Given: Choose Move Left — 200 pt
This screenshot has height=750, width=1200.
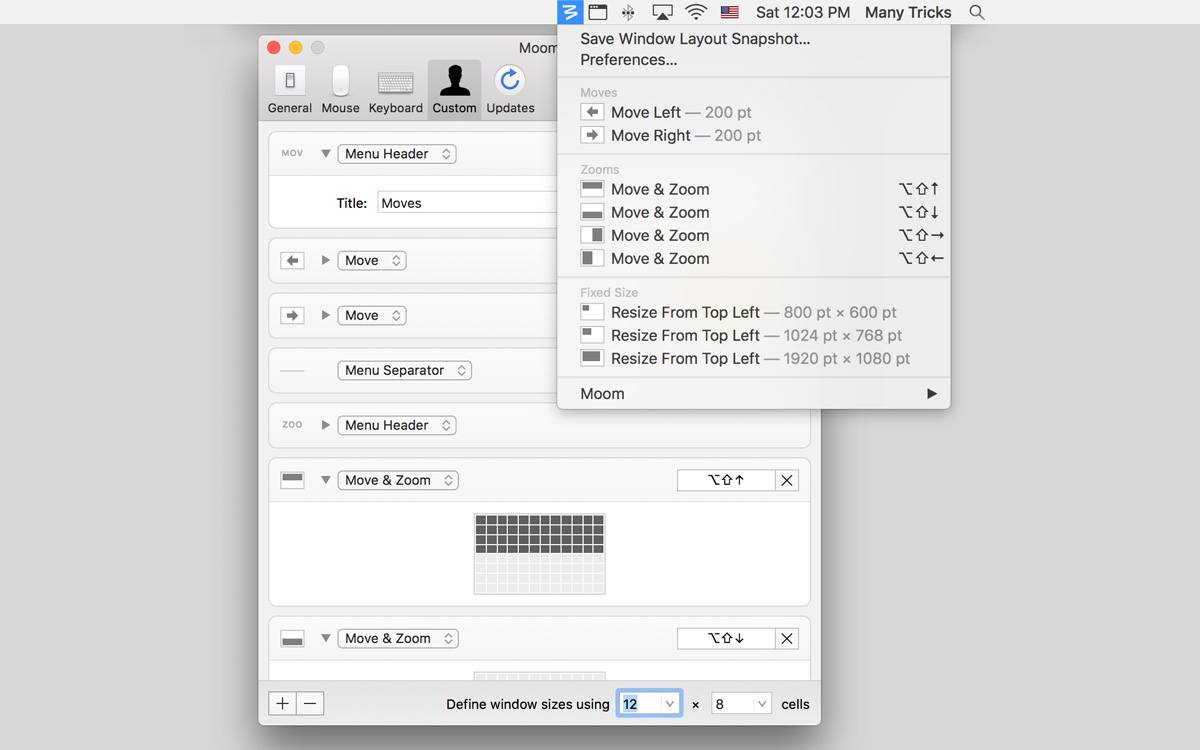Looking at the screenshot, I should [x=753, y=112].
